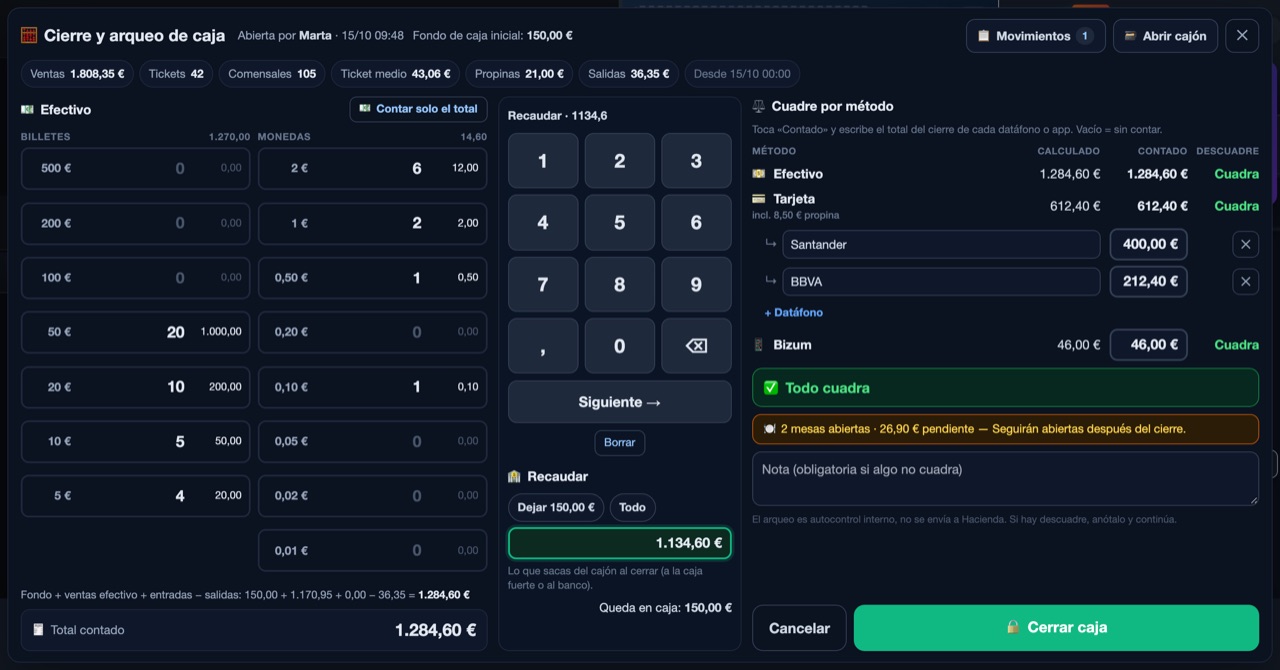1280x670 pixels.
Task: Click Cancelar
Action: [799, 628]
